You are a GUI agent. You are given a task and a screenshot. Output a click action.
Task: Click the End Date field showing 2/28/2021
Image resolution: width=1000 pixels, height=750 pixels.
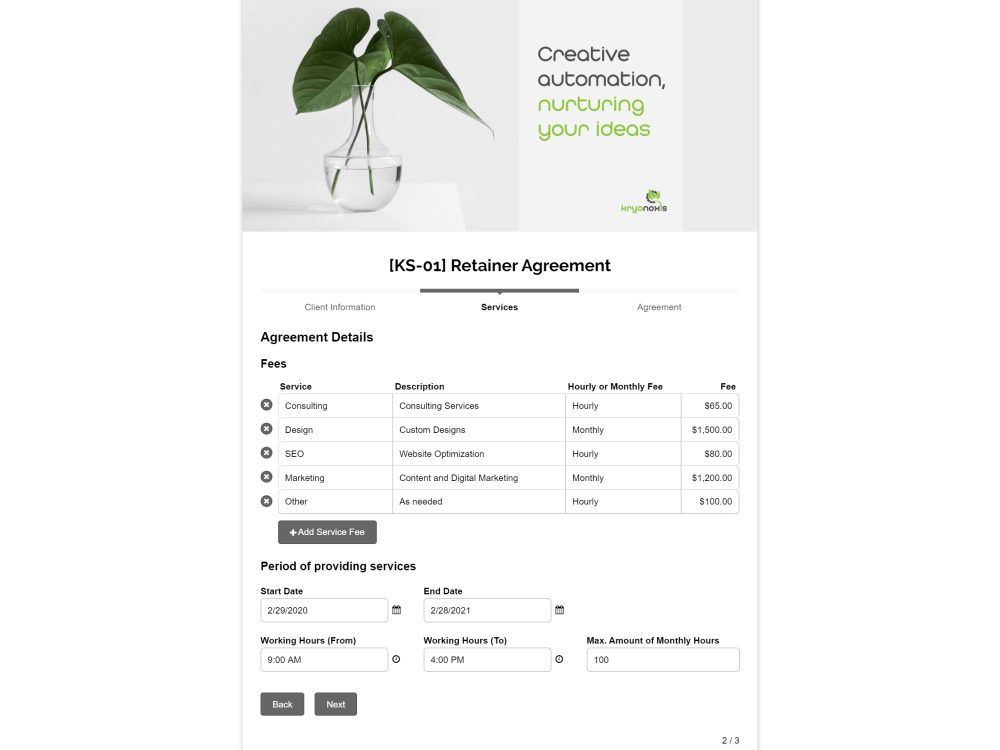coord(487,610)
